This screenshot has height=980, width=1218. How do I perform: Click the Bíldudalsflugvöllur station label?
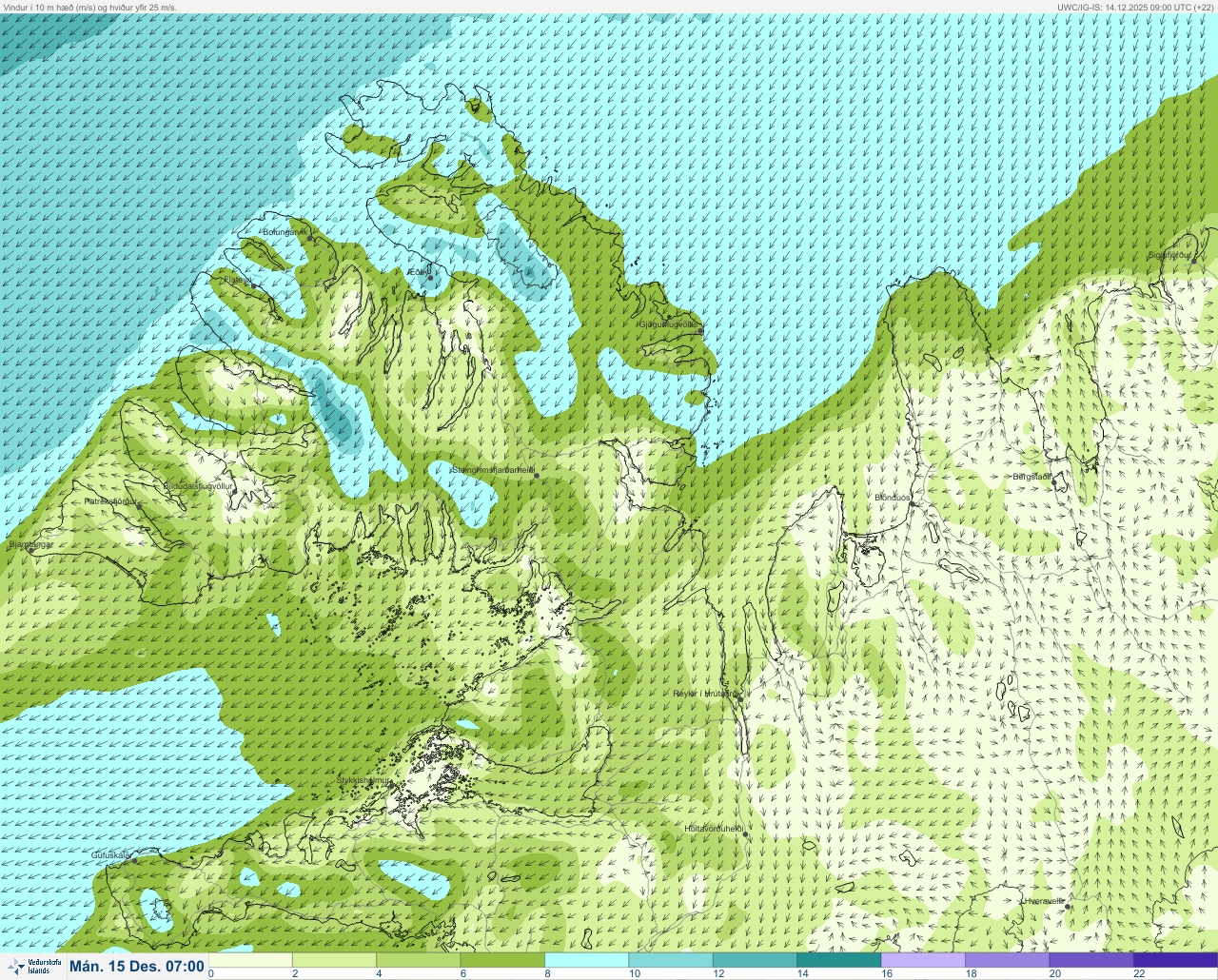[x=199, y=485]
